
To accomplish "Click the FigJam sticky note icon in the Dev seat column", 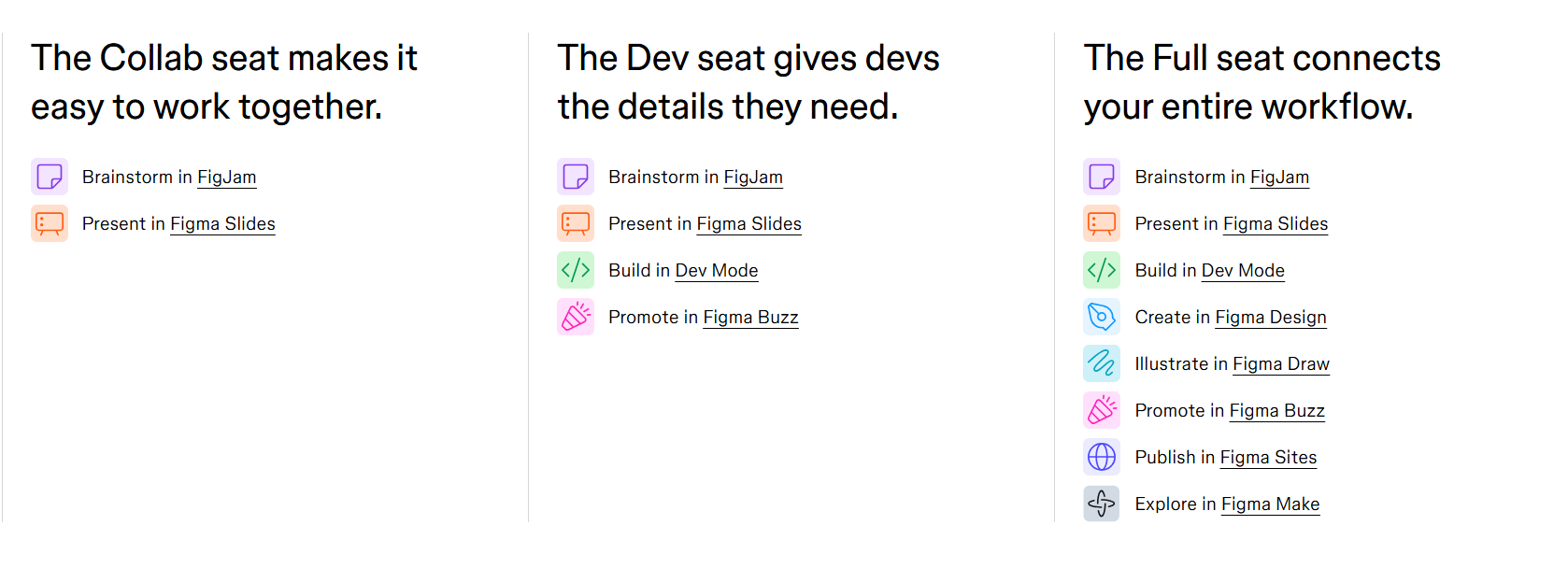I will (x=576, y=177).
